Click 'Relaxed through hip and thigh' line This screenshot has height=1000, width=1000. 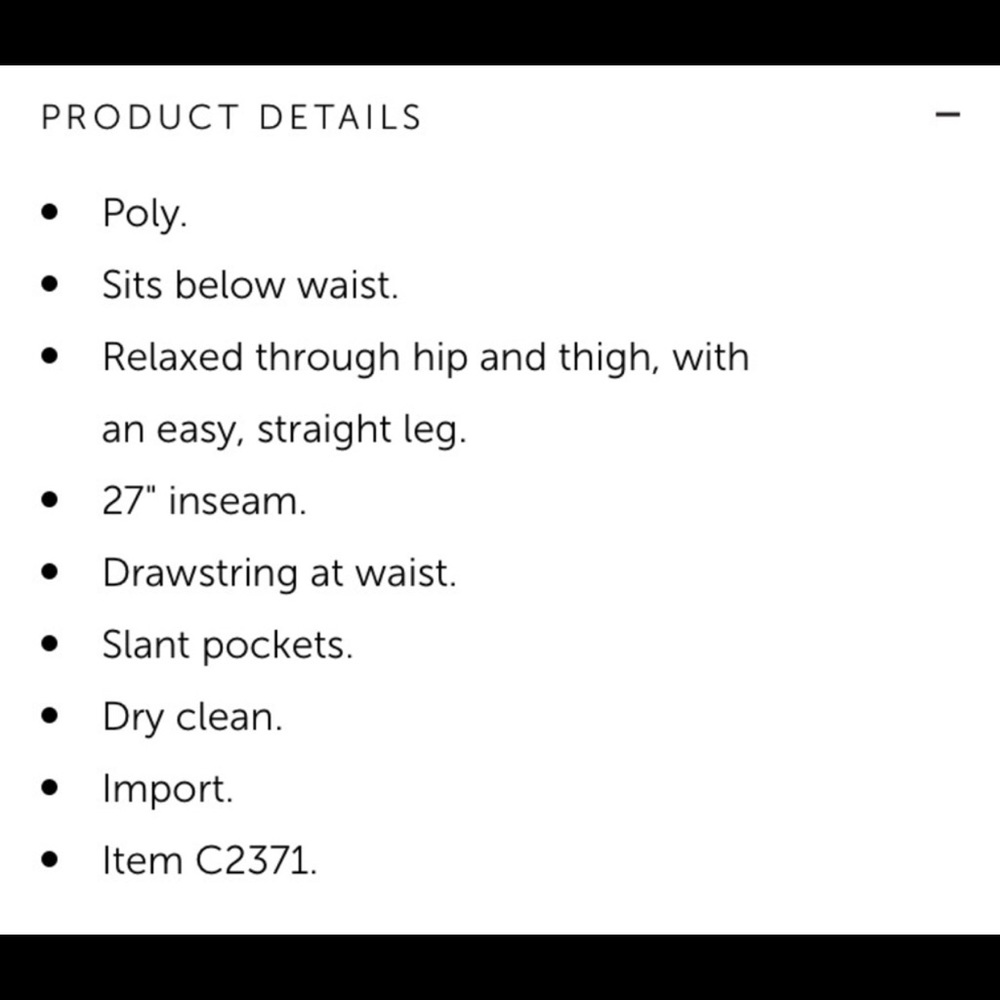point(425,358)
